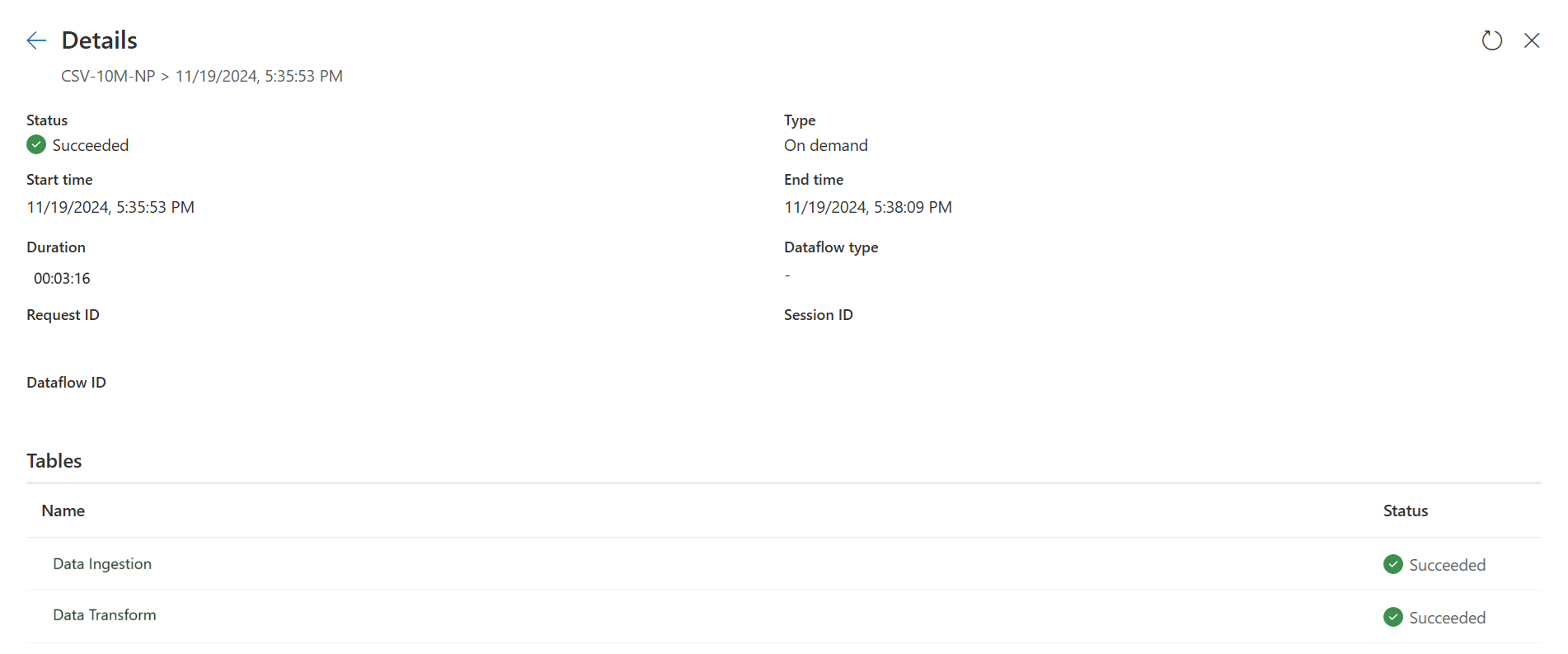Click the Data Ingestion success checkmark icon
Screen dimensions: 1568x654
pos(1392,564)
